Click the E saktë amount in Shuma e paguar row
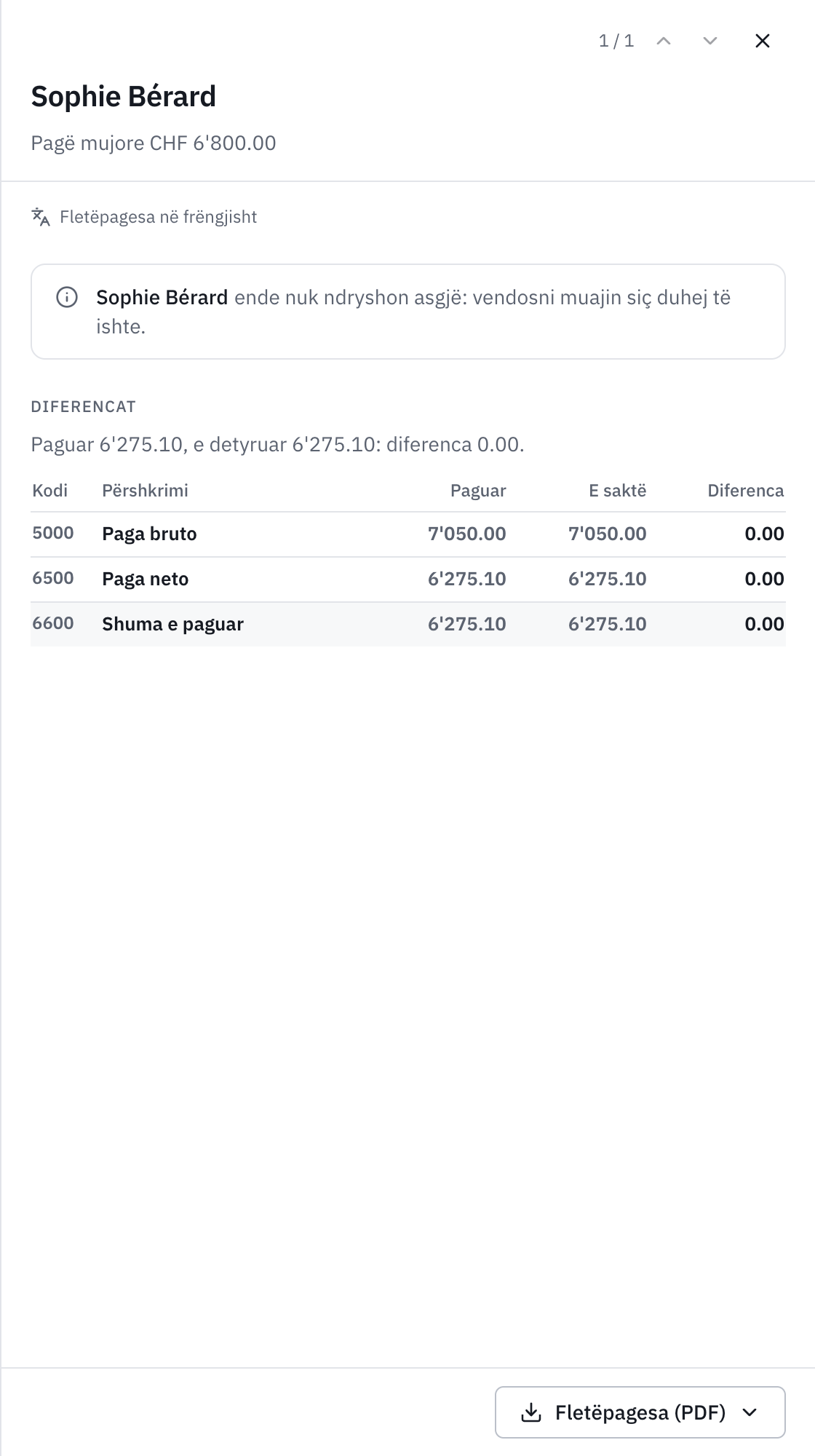The height and width of the screenshot is (1456, 815). [608, 624]
